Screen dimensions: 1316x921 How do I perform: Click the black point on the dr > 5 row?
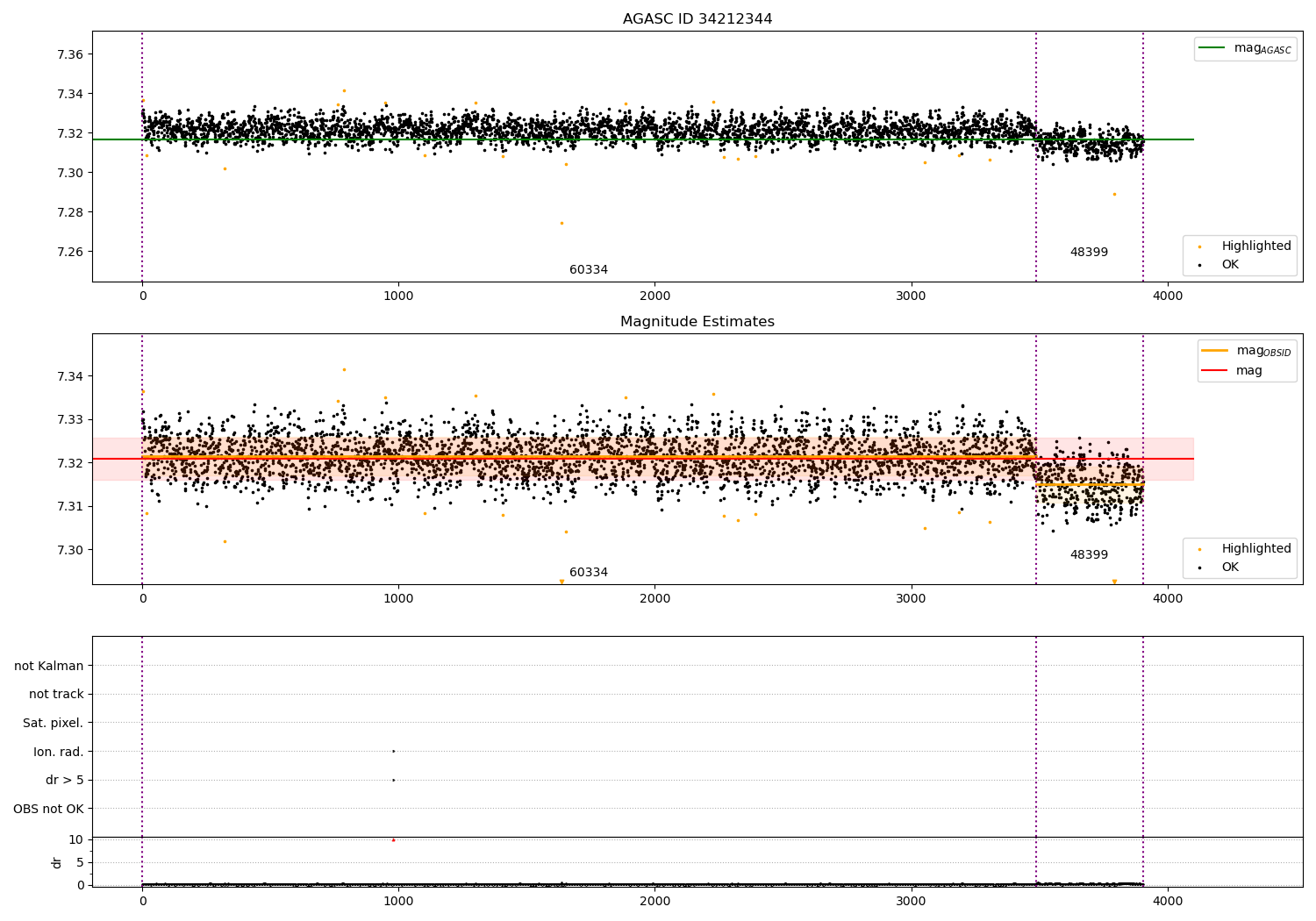(393, 780)
